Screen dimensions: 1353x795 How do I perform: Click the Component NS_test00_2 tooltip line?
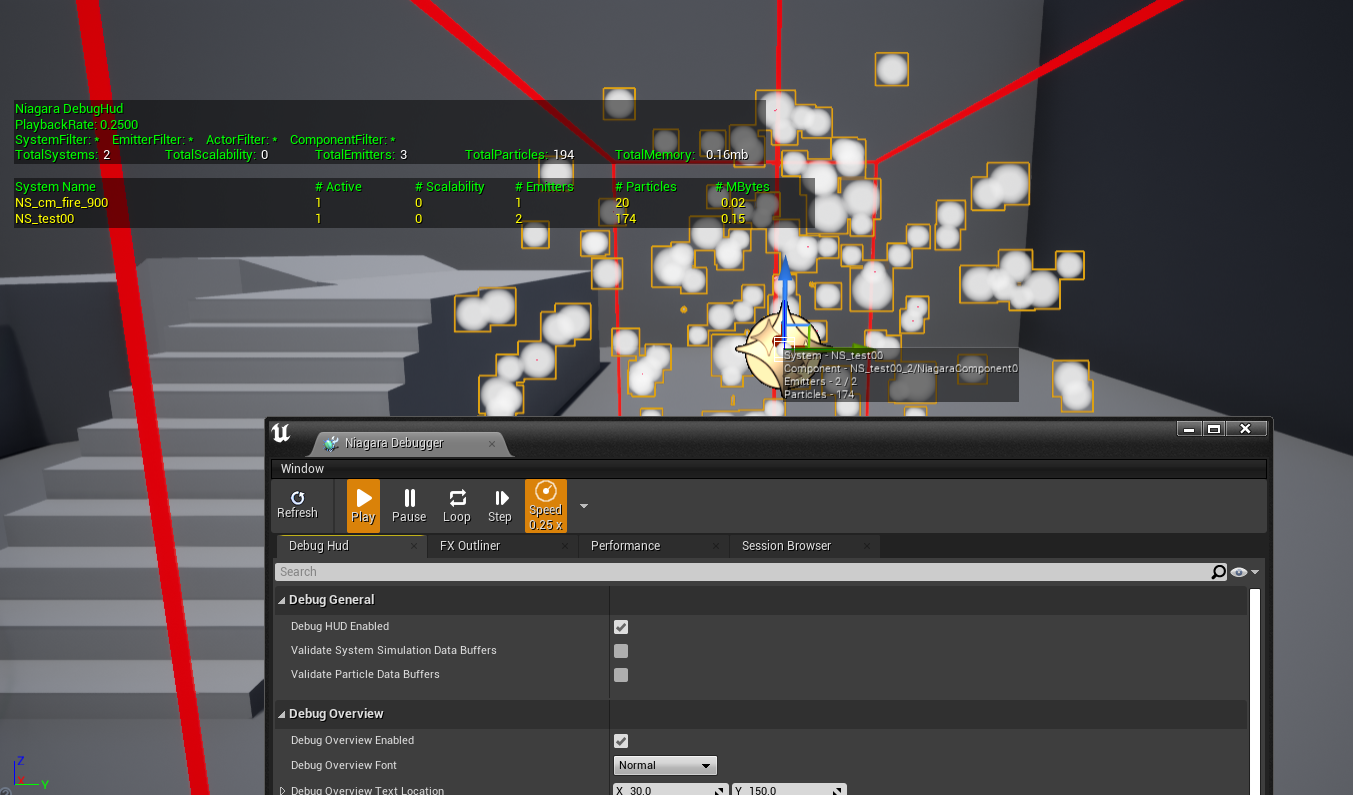[x=901, y=369]
